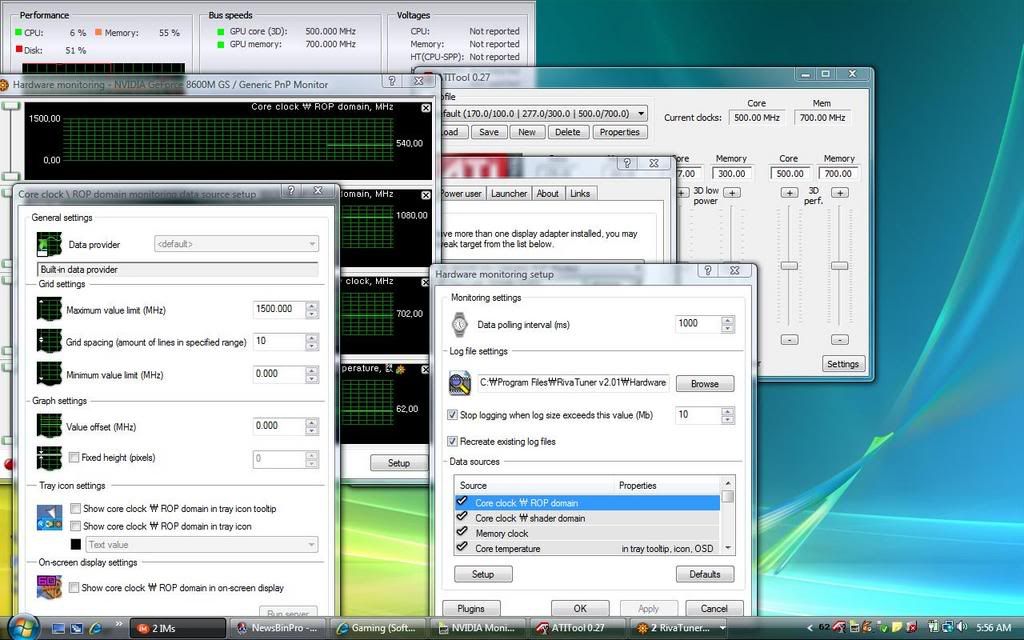The width and height of the screenshot is (1024, 640).
Task: Uncheck Stop logging when log size exceeds value
Action: 452,415
